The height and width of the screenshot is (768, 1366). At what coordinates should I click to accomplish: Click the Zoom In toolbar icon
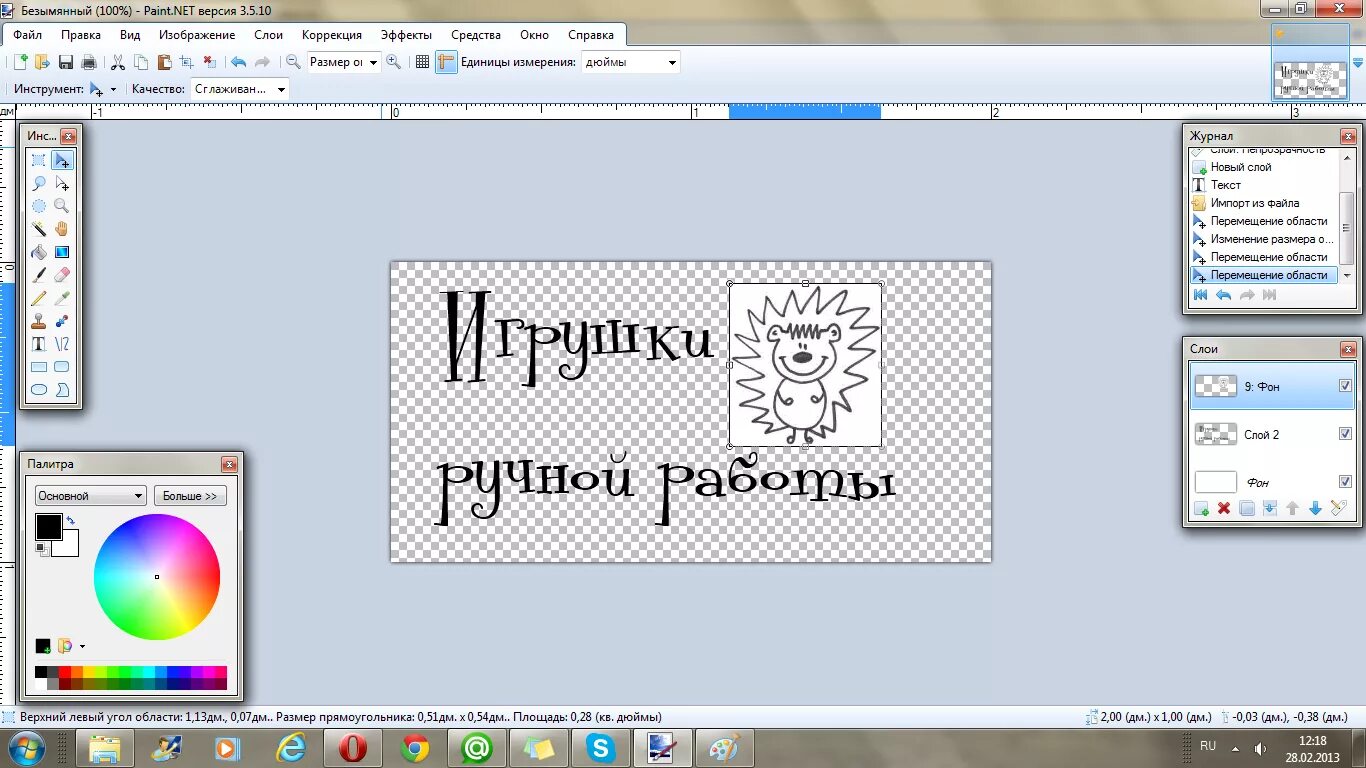click(394, 62)
